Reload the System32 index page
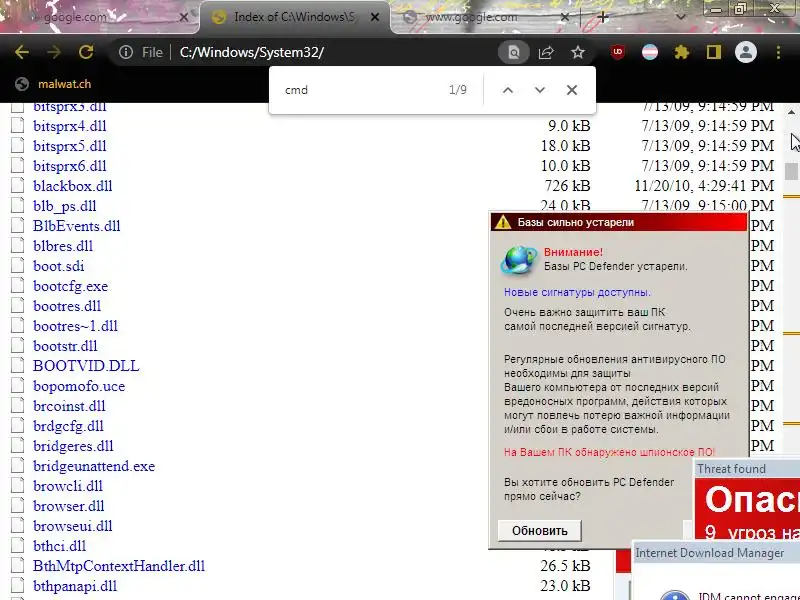 pos(86,52)
